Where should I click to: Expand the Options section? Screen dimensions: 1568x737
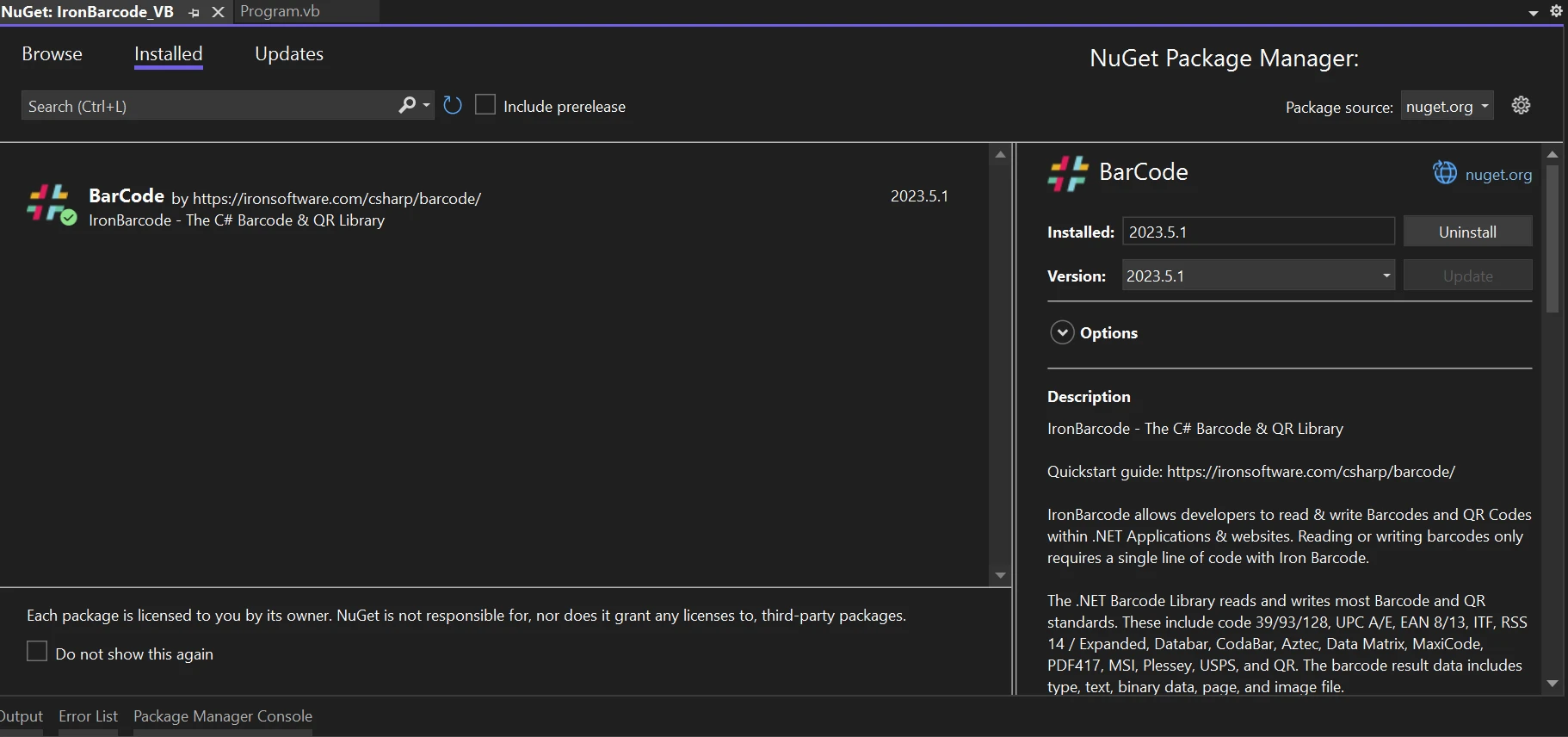[x=1062, y=332]
